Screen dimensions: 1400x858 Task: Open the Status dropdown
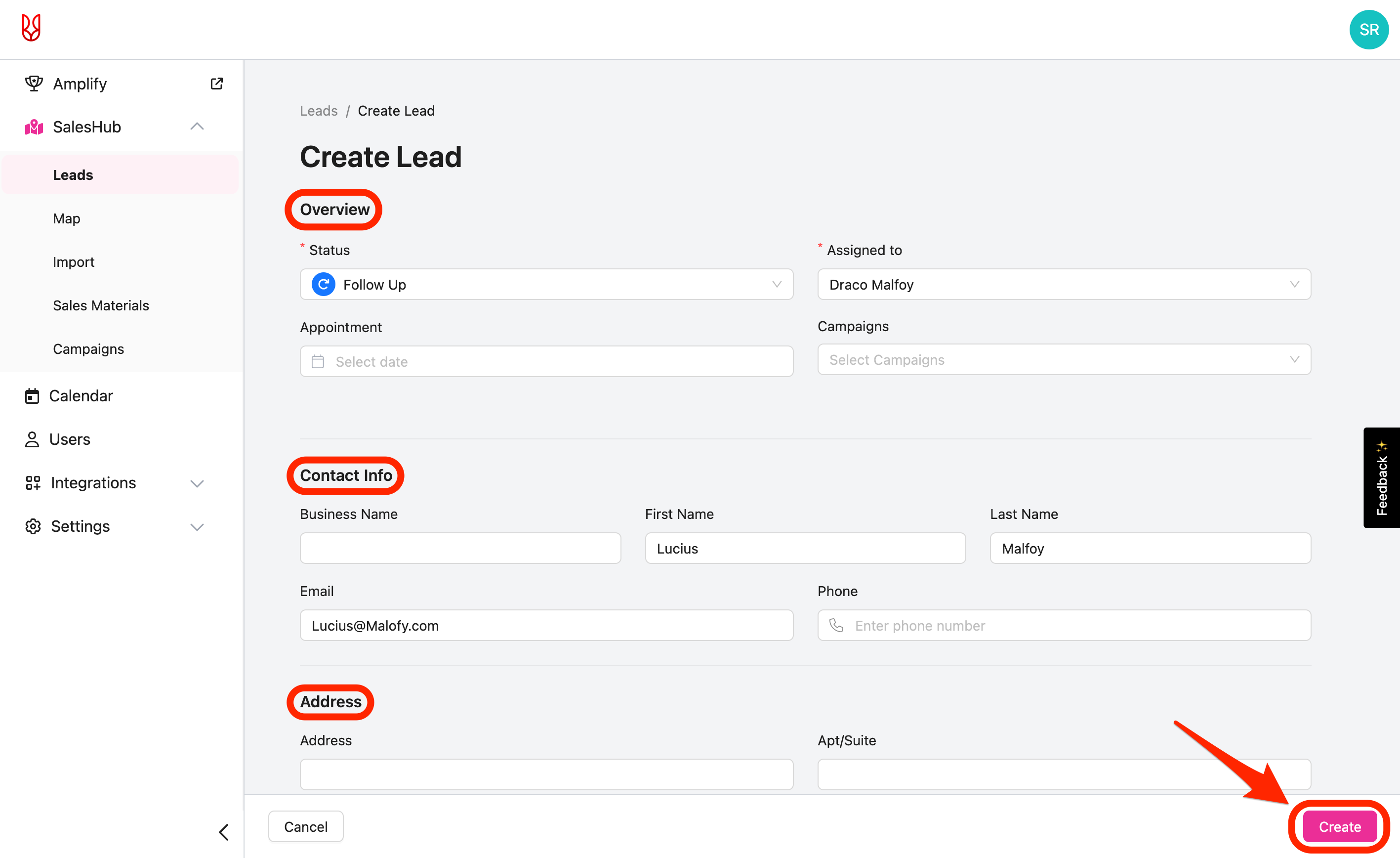(x=546, y=284)
